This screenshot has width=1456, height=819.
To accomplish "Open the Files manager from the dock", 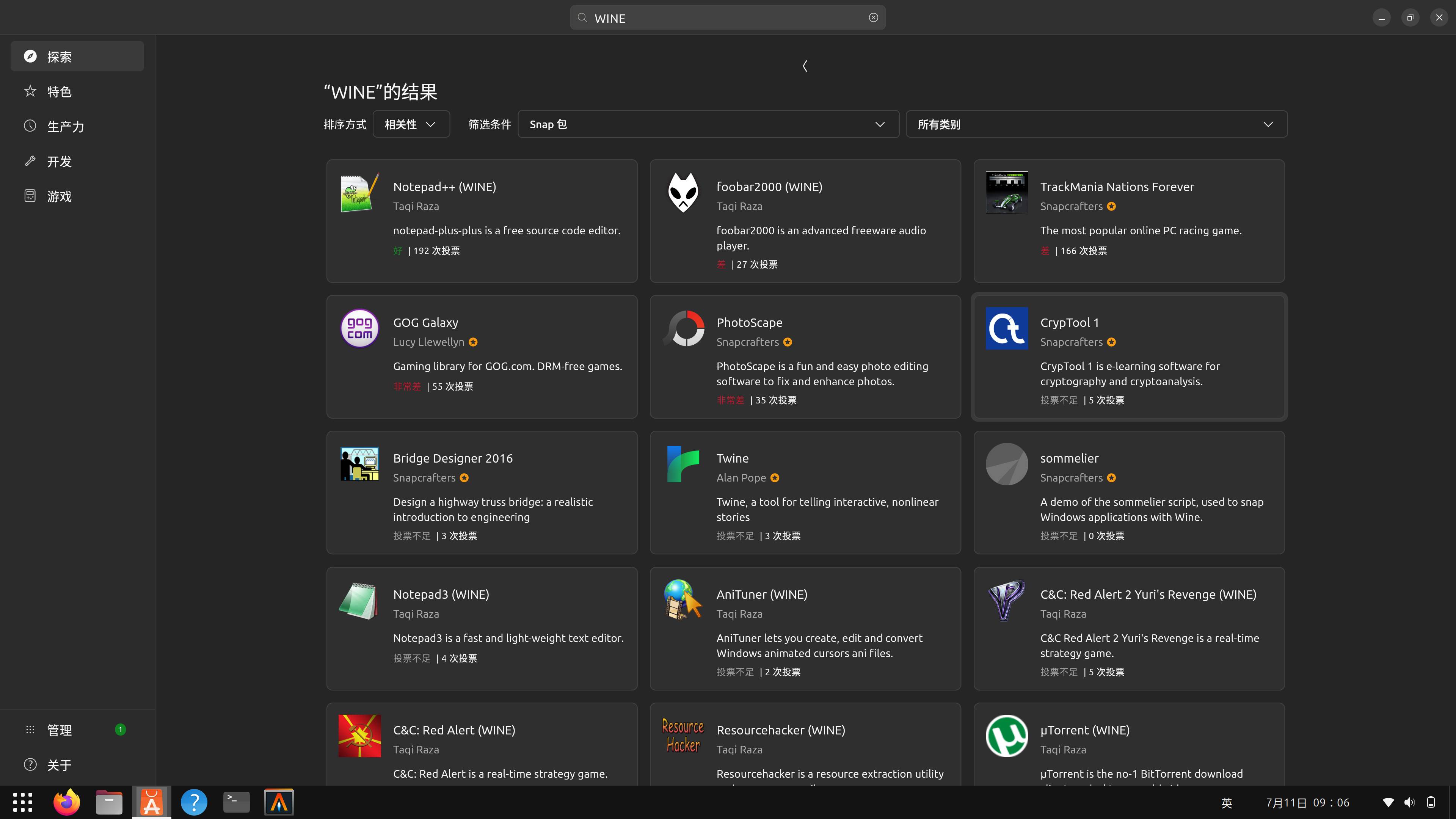I will pyautogui.click(x=109, y=802).
